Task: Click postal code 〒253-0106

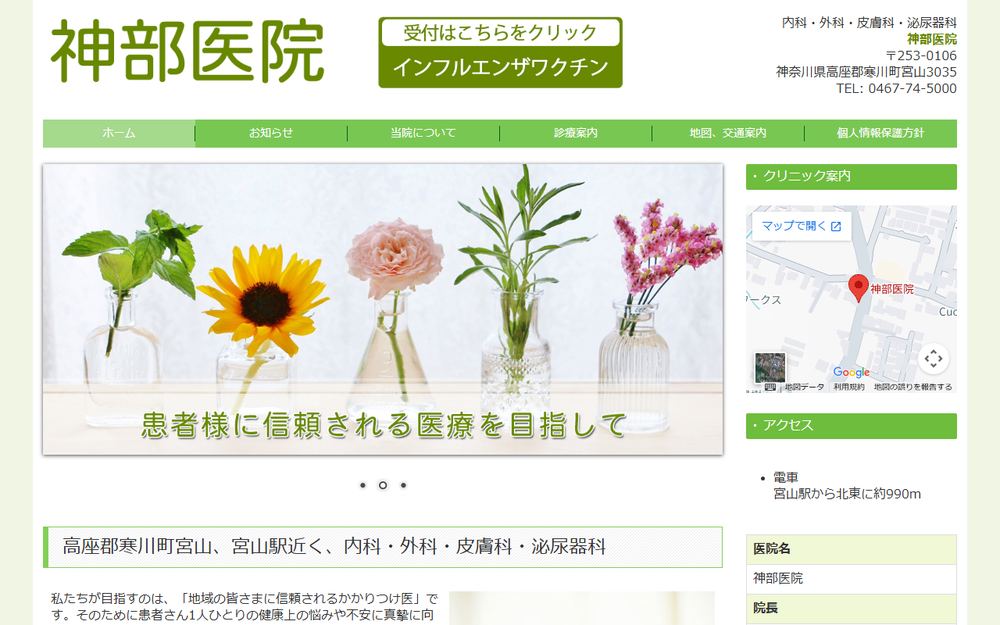Action: [x=922, y=55]
